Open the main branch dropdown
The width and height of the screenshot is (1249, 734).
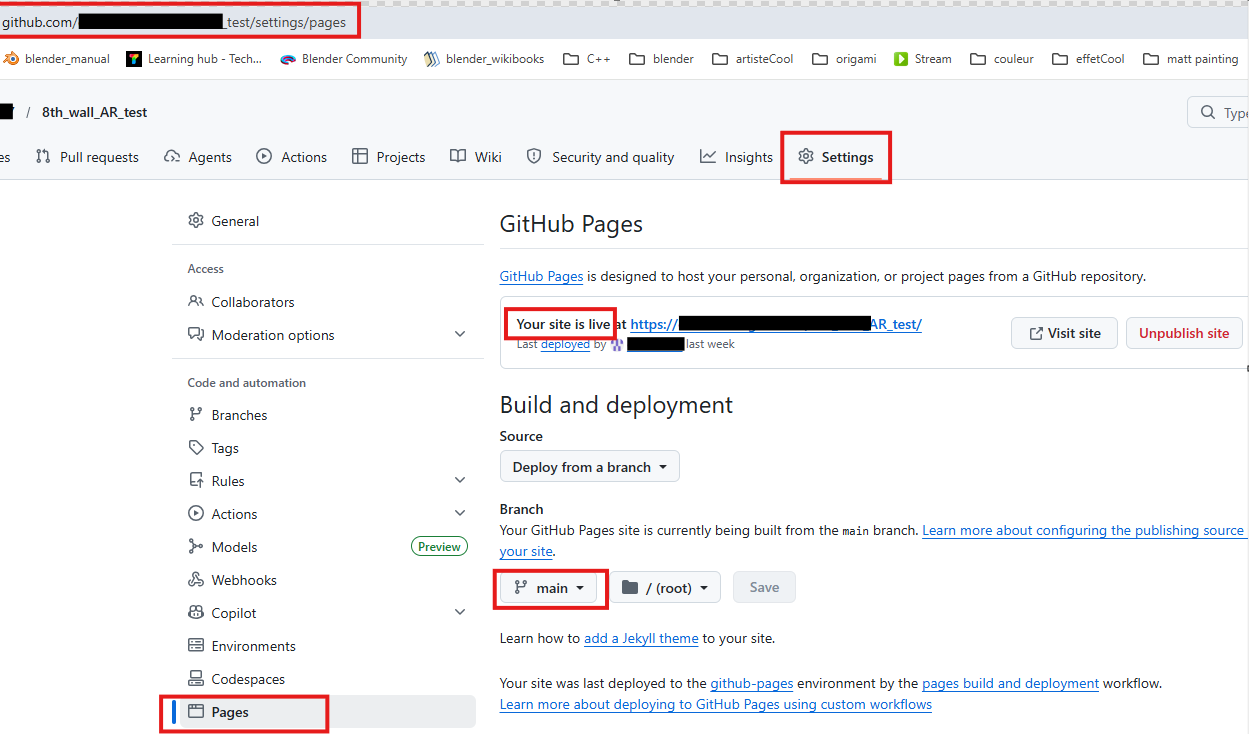pyautogui.click(x=549, y=588)
